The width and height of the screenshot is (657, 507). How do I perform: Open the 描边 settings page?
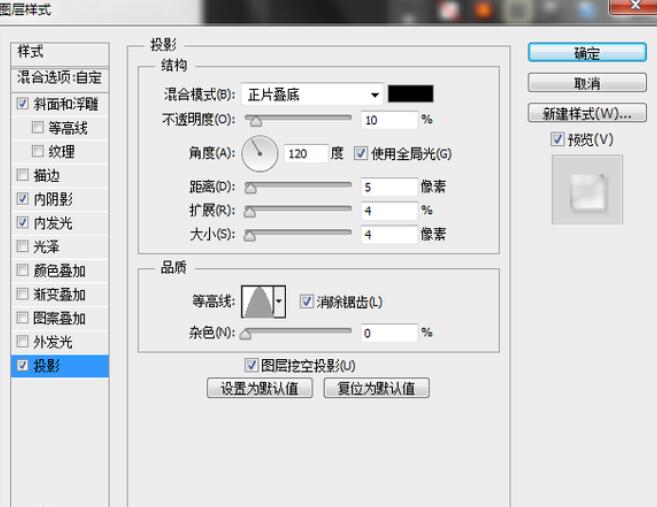click(47, 175)
